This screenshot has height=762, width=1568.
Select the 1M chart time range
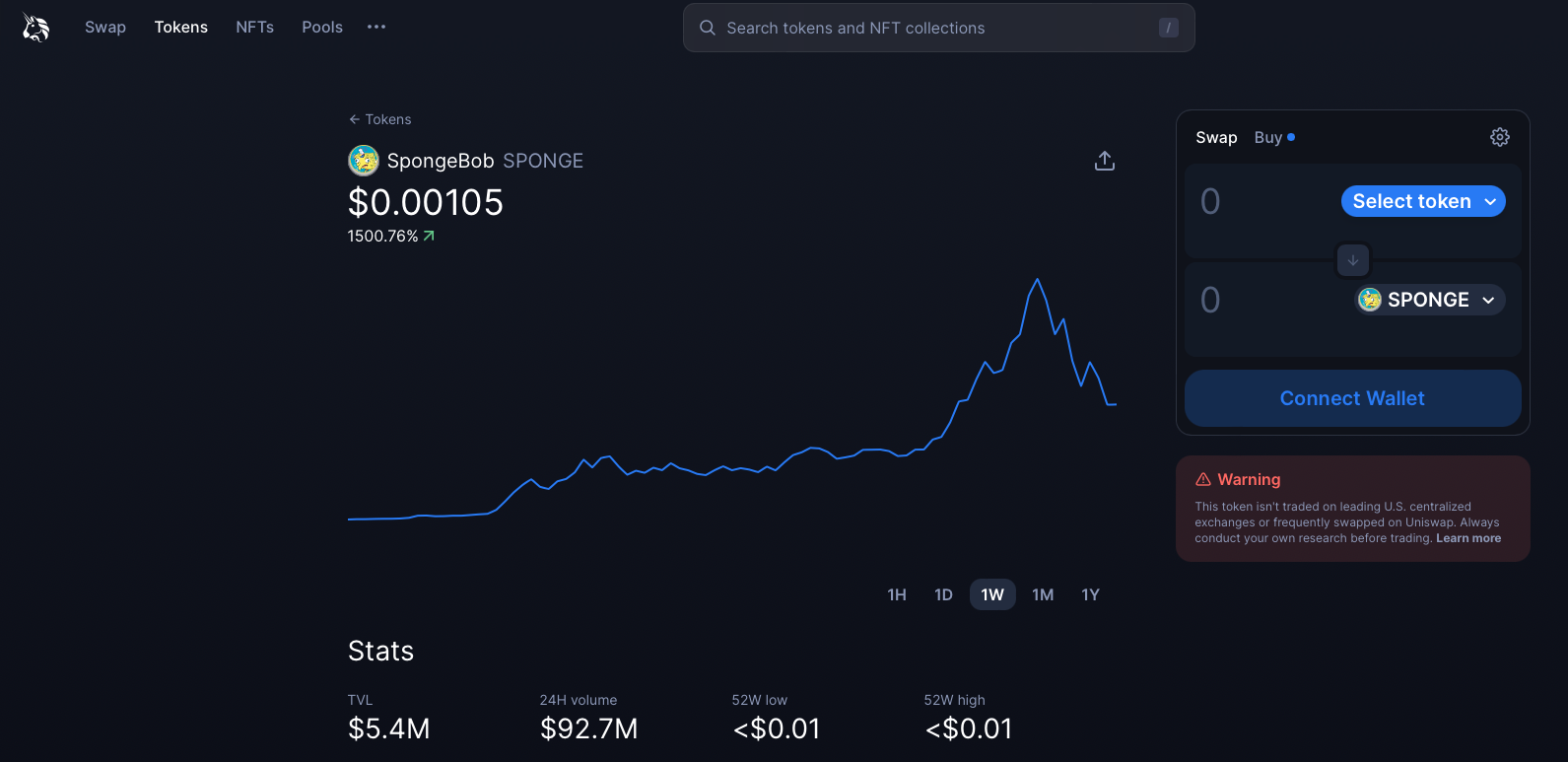click(x=1043, y=594)
